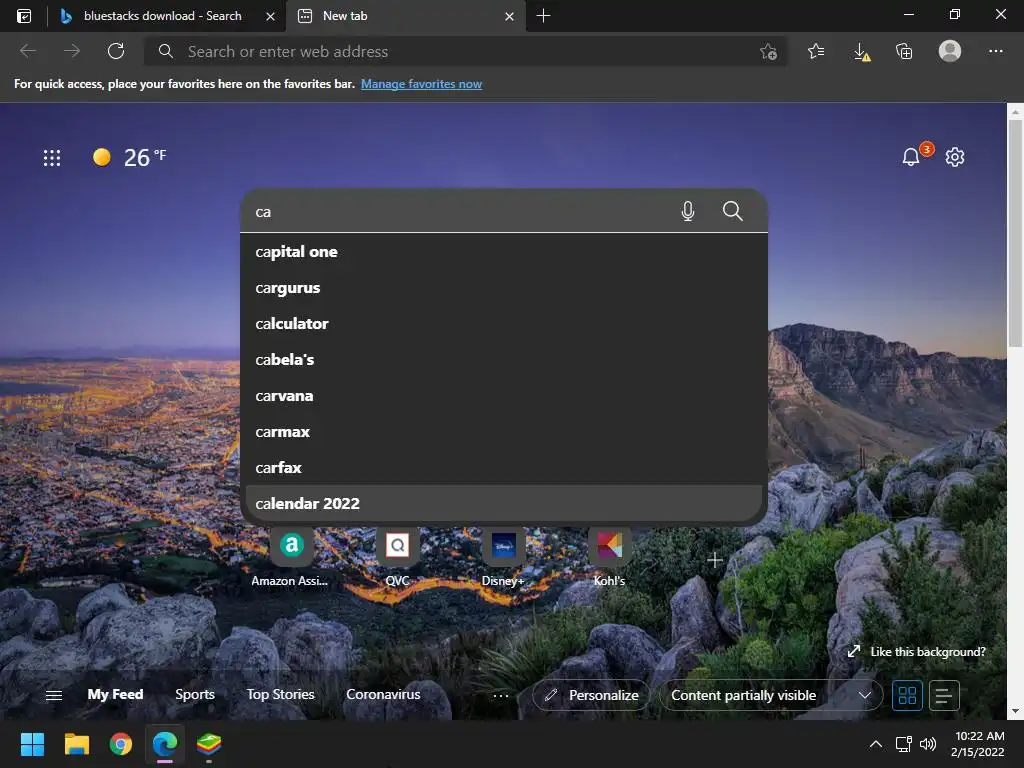Open Amazon Assistant quick link
Viewport: 1024px width, 768px height.
(291, 558)
